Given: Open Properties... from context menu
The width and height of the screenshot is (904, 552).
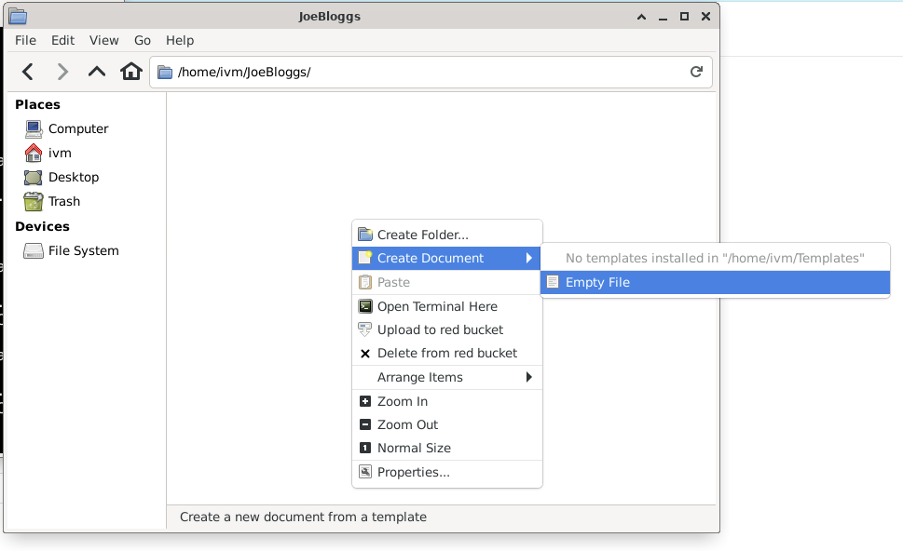Looking at the screenshot, I should (x=412, y=473).
